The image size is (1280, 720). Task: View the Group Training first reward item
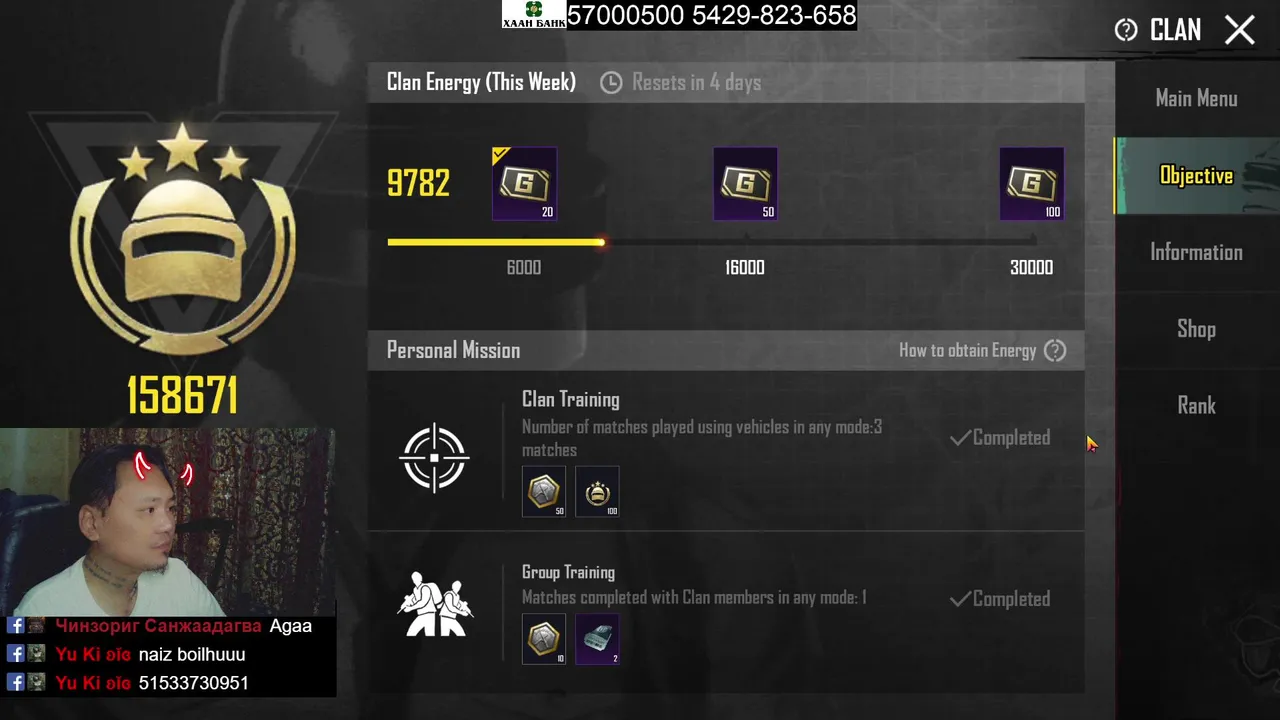[x=543, y=639]
